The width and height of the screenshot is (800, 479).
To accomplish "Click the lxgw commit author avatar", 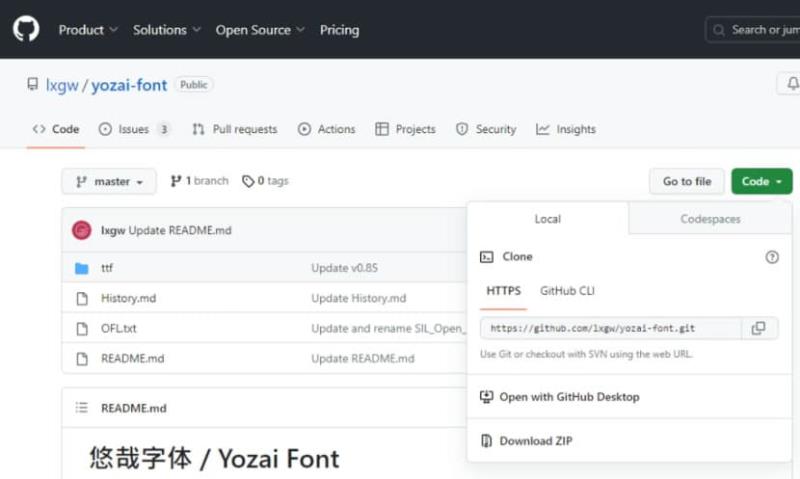I will (x=82, y=230).
